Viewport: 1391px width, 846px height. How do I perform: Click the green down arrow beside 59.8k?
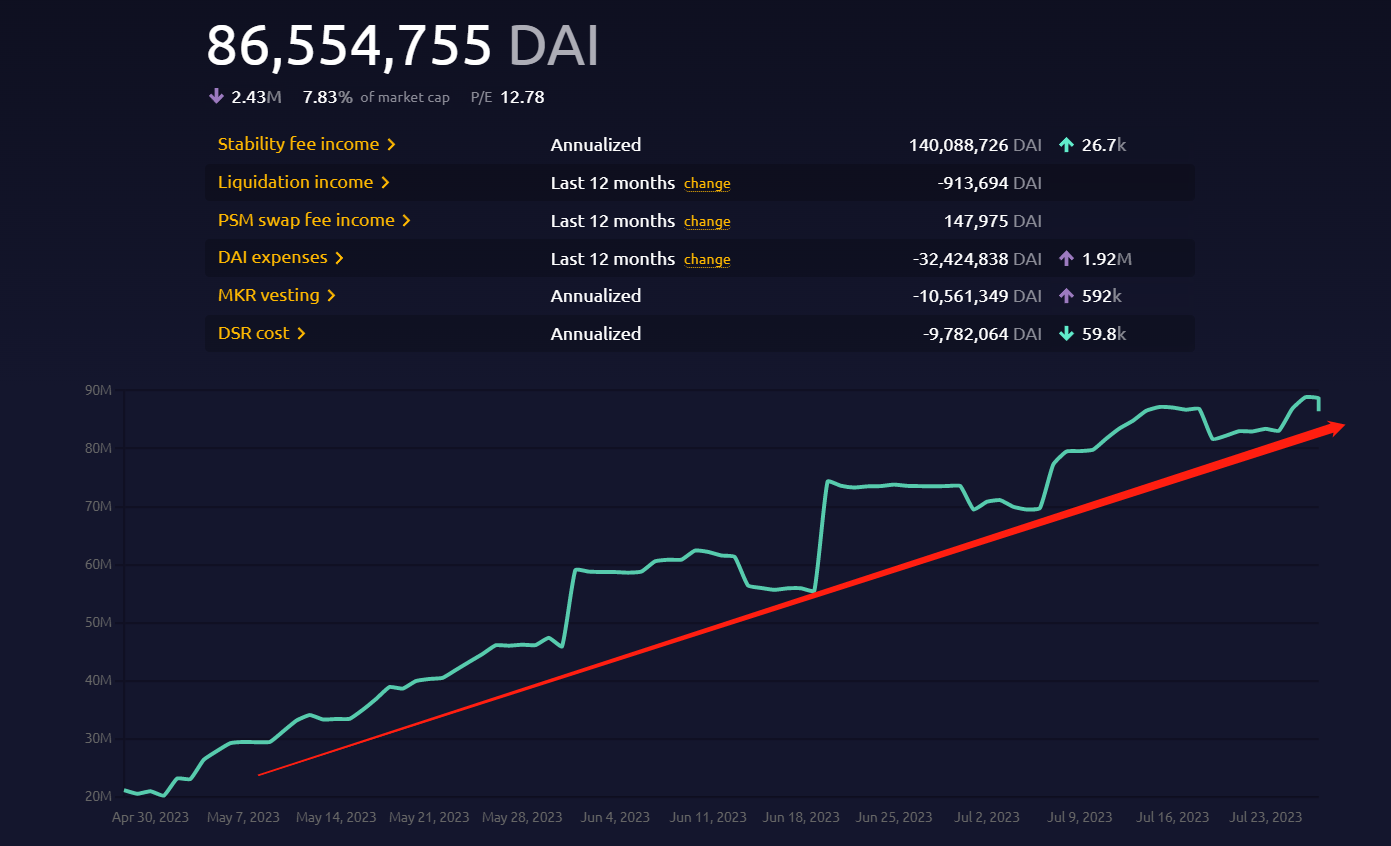coord(1066,335)
